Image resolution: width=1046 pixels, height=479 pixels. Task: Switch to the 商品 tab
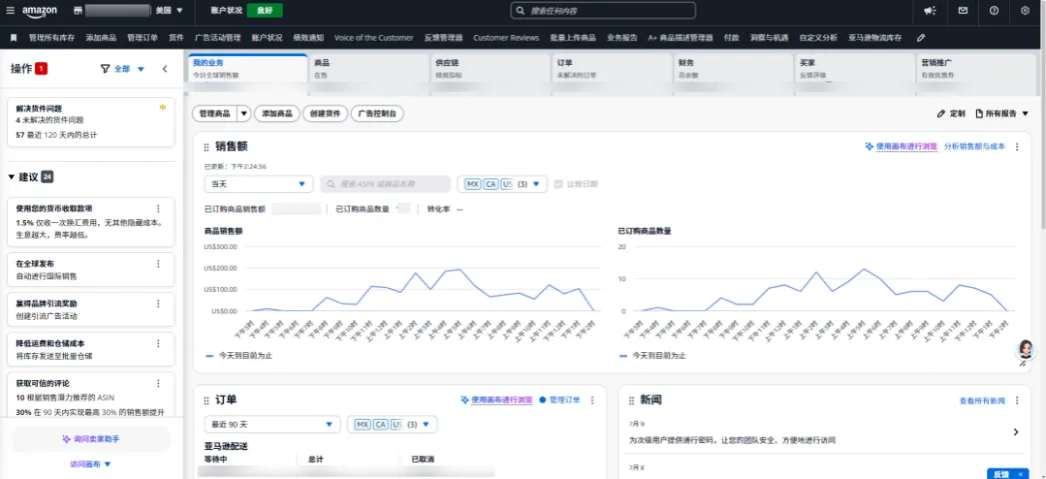pyautogui.click(x=369, y=69)
